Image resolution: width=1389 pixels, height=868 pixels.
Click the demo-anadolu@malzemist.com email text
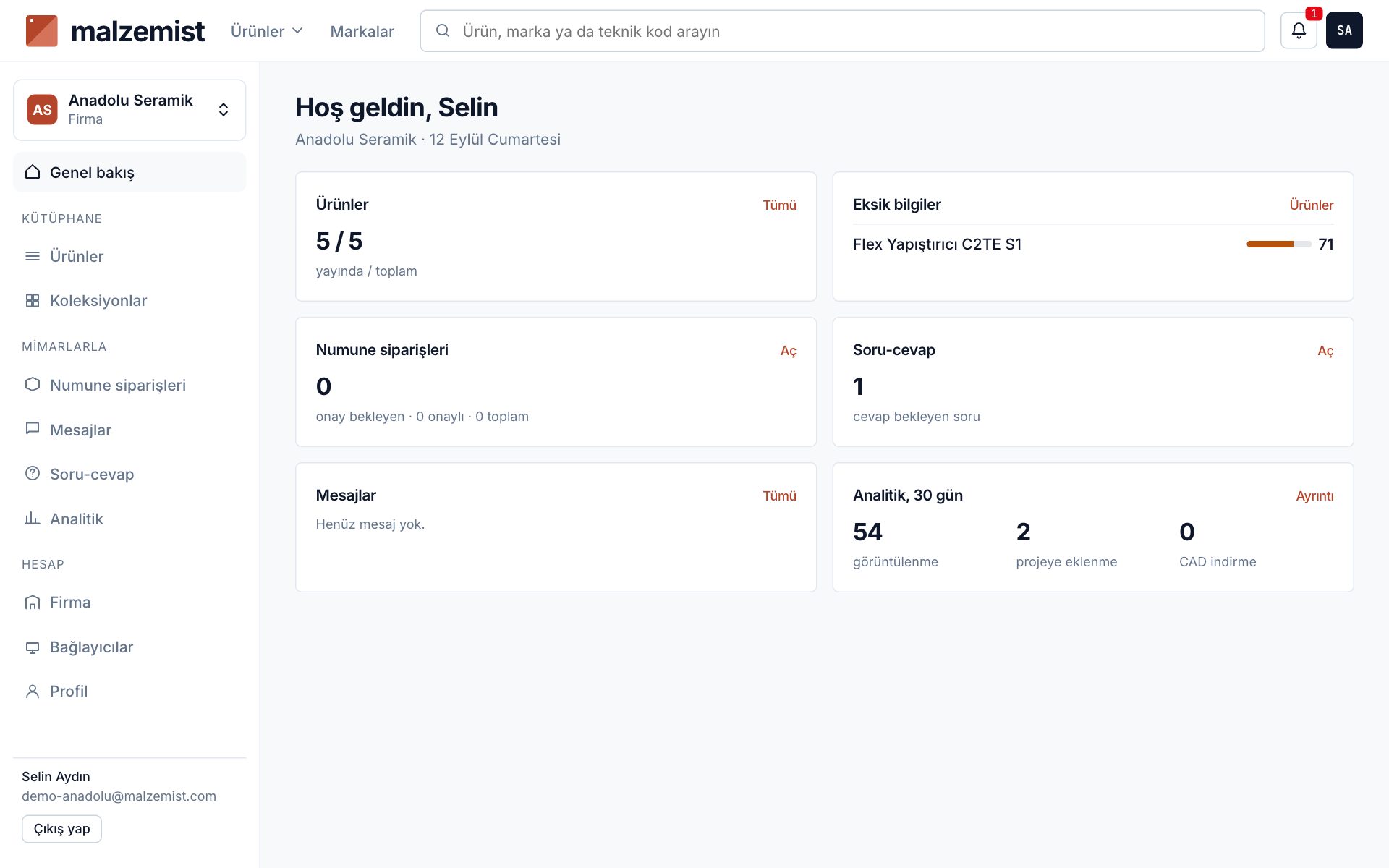pos(119,796)
